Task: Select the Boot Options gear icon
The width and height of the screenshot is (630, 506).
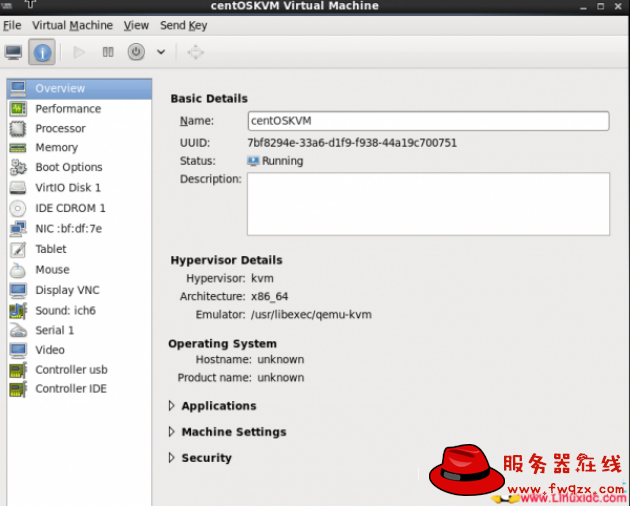Action: point(18,167)
